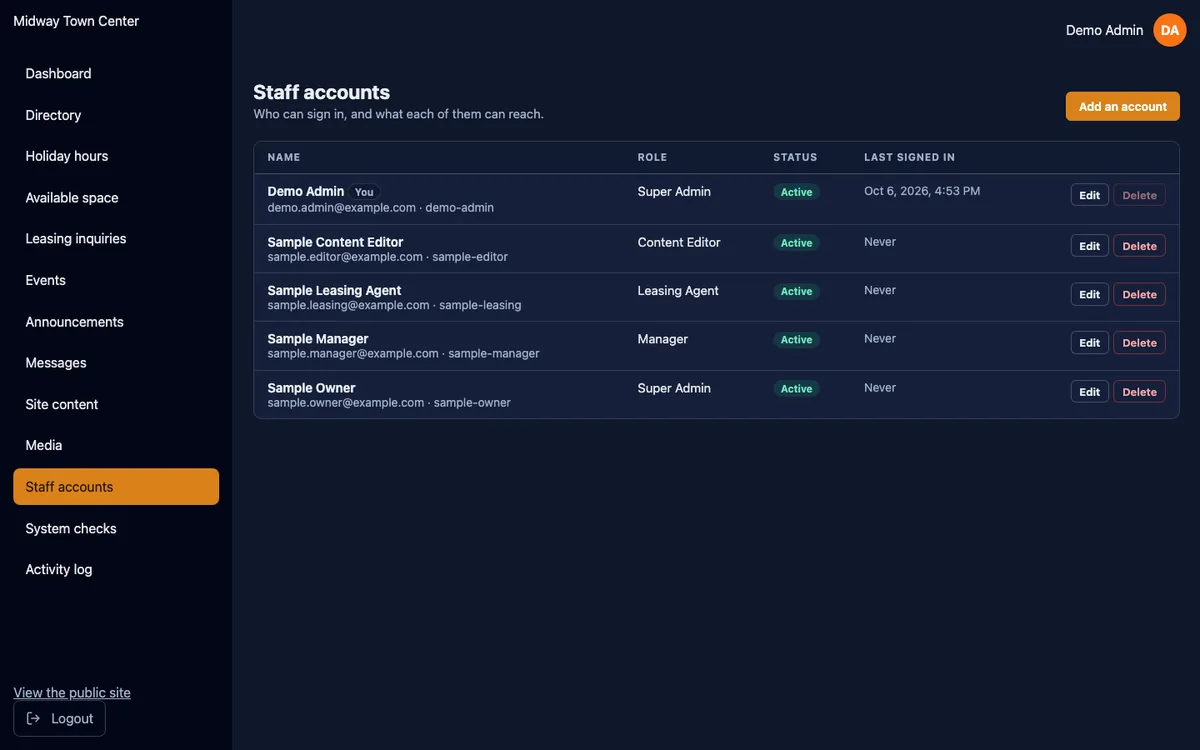Click Active badge for Sample Leasing Agent

pos(796,291)
